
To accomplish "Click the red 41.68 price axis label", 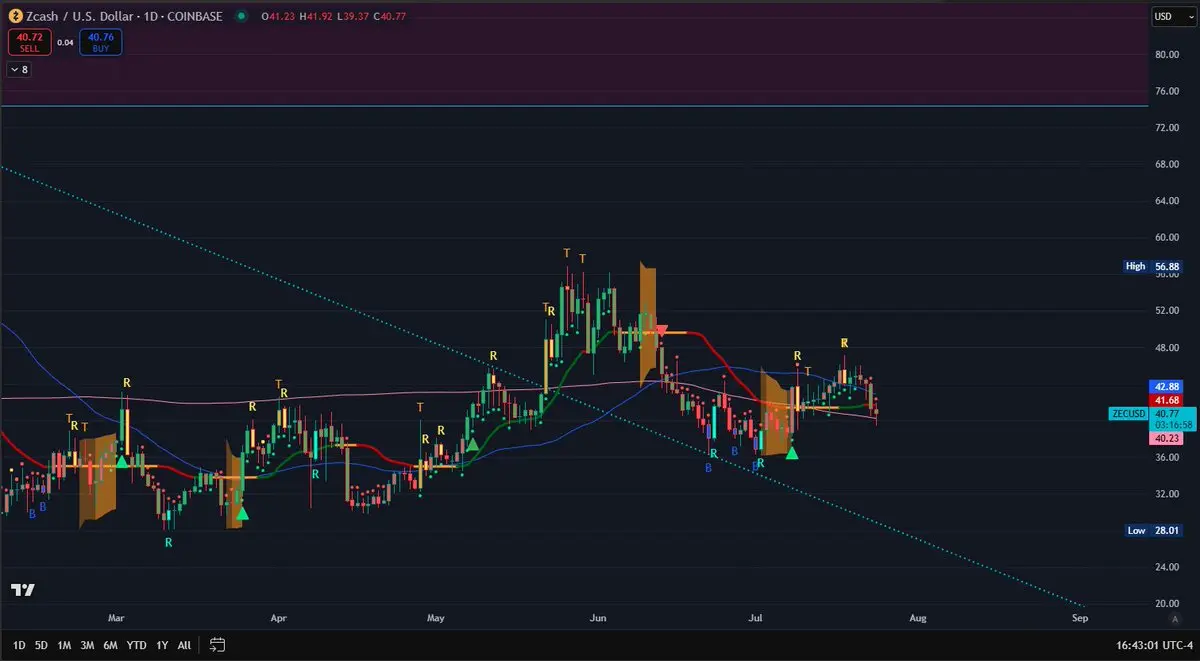I will point(1167,400).
